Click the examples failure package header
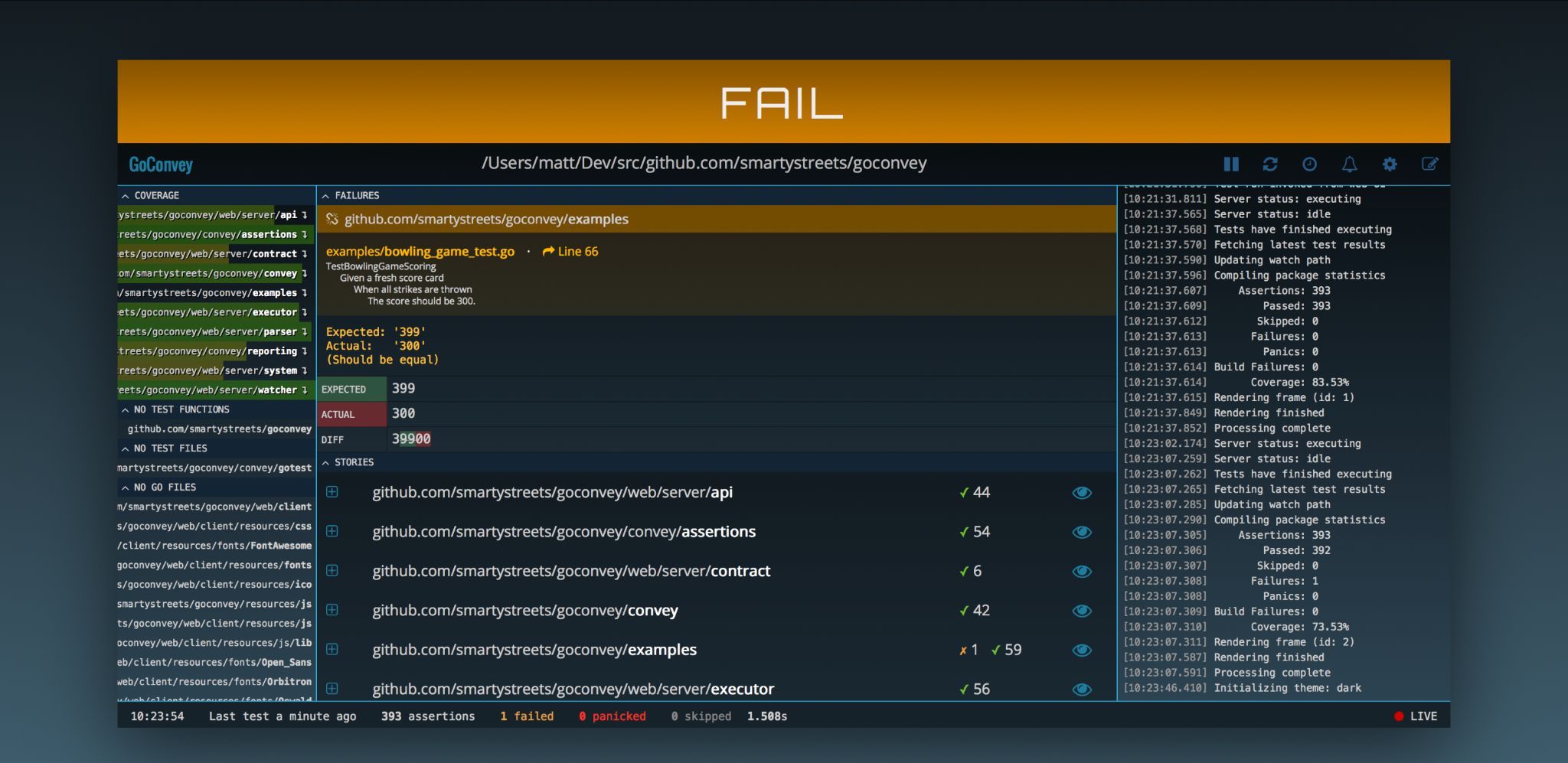This screenshot has height=763, width=1568. pos(717,219)
